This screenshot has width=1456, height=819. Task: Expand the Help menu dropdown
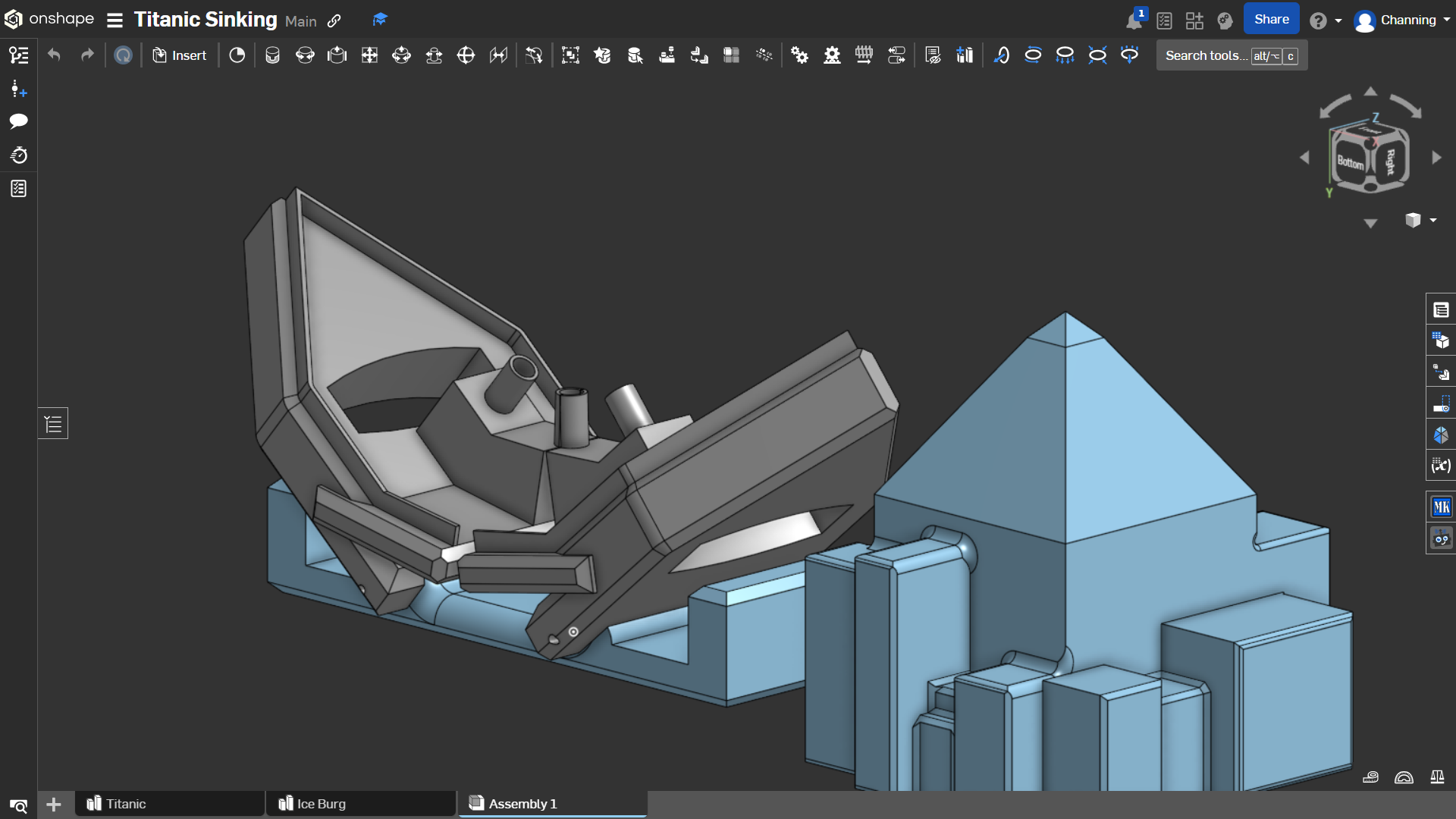(1326, 20)
